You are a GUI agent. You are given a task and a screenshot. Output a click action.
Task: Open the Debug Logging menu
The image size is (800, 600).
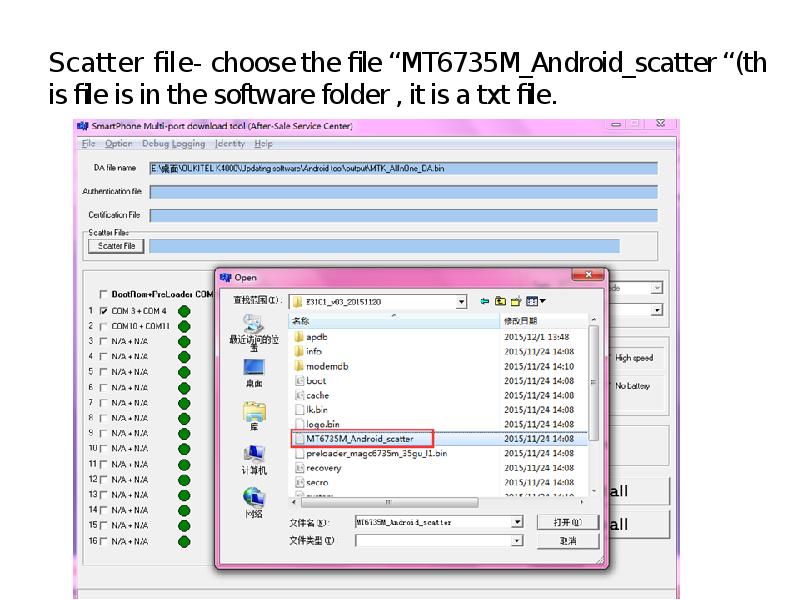click(x=174, y=144)
